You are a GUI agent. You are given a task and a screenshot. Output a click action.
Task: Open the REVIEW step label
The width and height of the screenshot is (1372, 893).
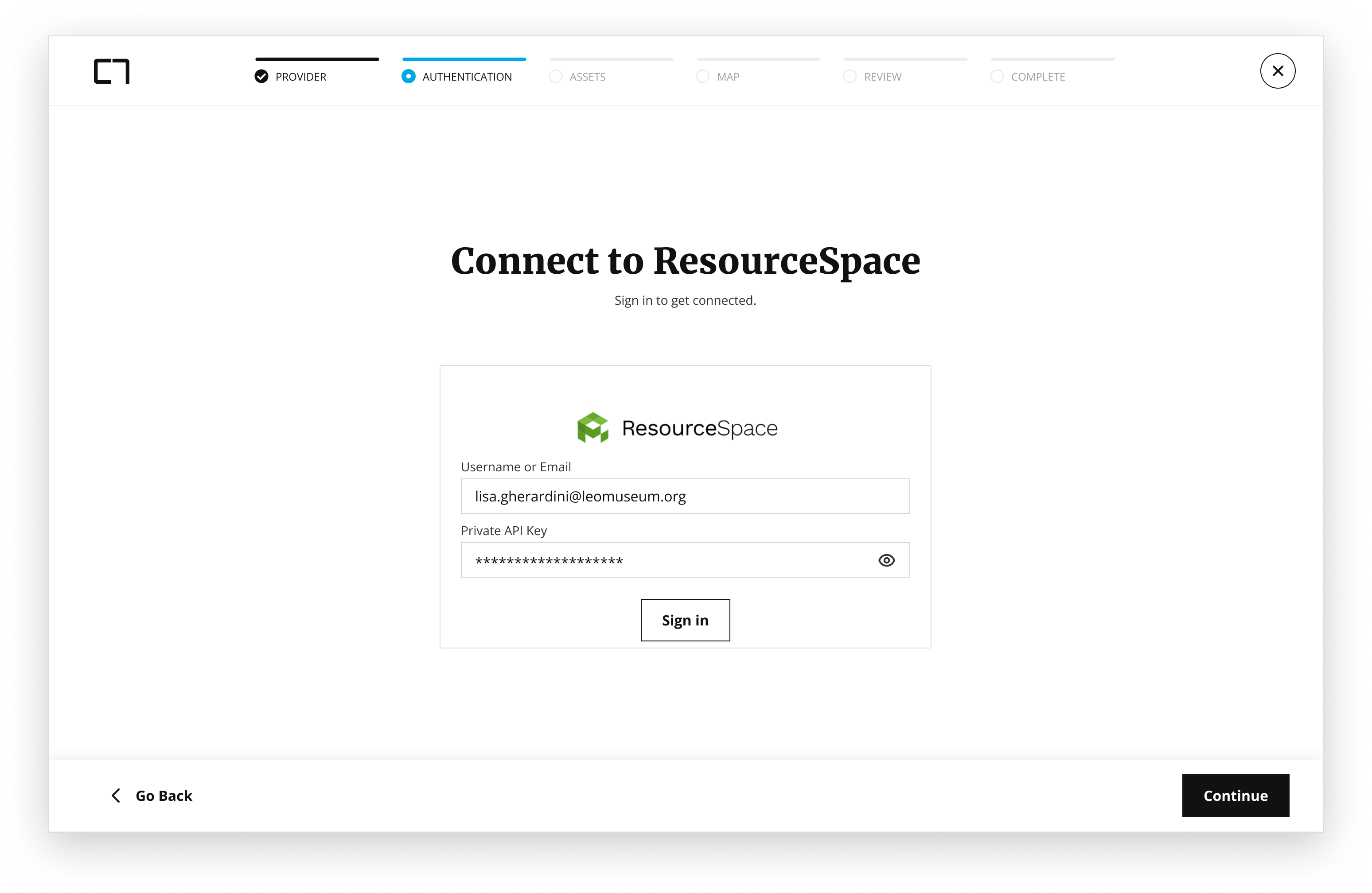tap(883, 77)
